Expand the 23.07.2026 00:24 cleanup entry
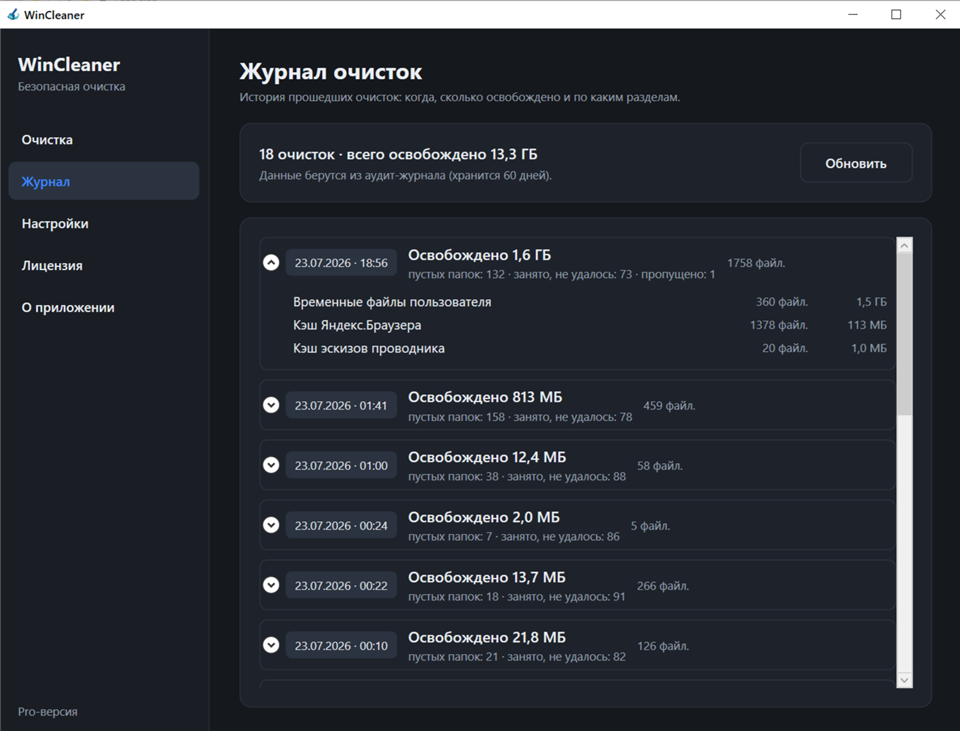Image resolution: width=960 pixels, height=731 pixels. [x=271, y=525]
